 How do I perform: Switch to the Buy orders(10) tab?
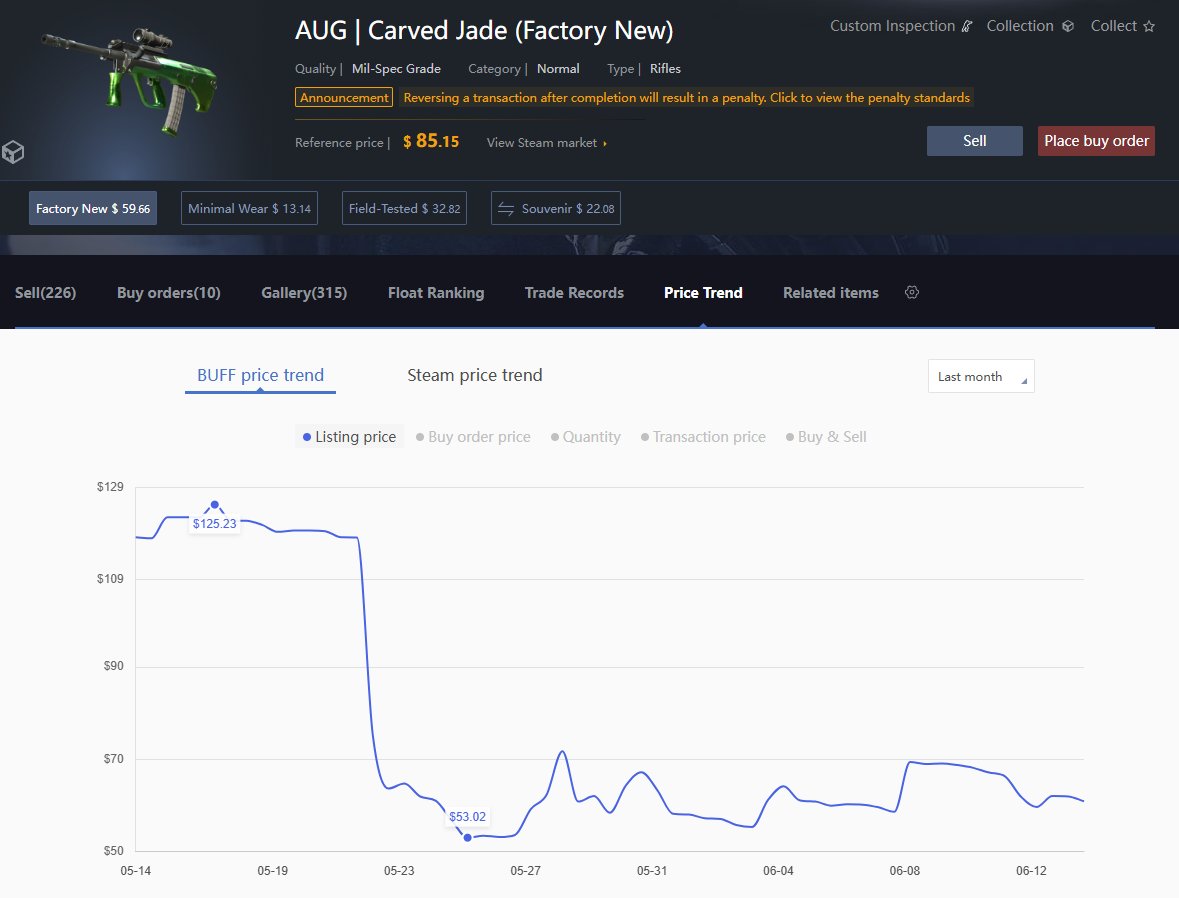pyautogui.click(x=168, y=293)
